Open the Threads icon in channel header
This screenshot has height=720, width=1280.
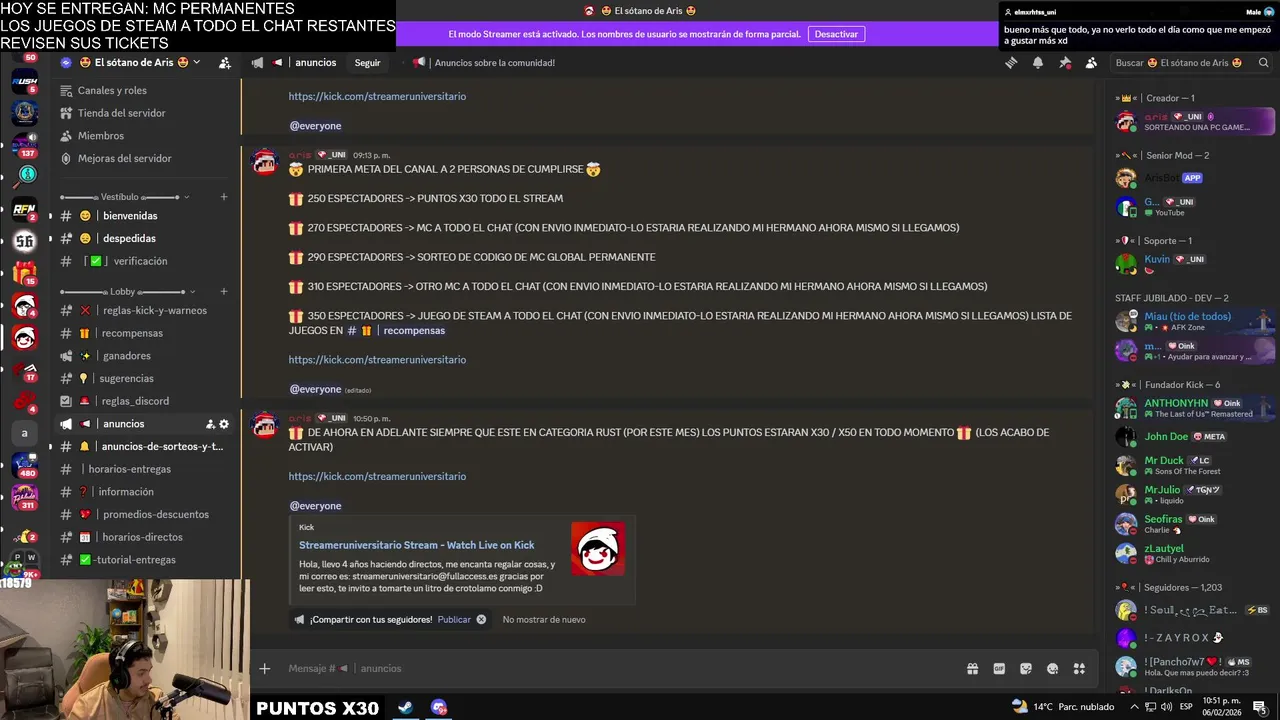tap(1011, 62)
